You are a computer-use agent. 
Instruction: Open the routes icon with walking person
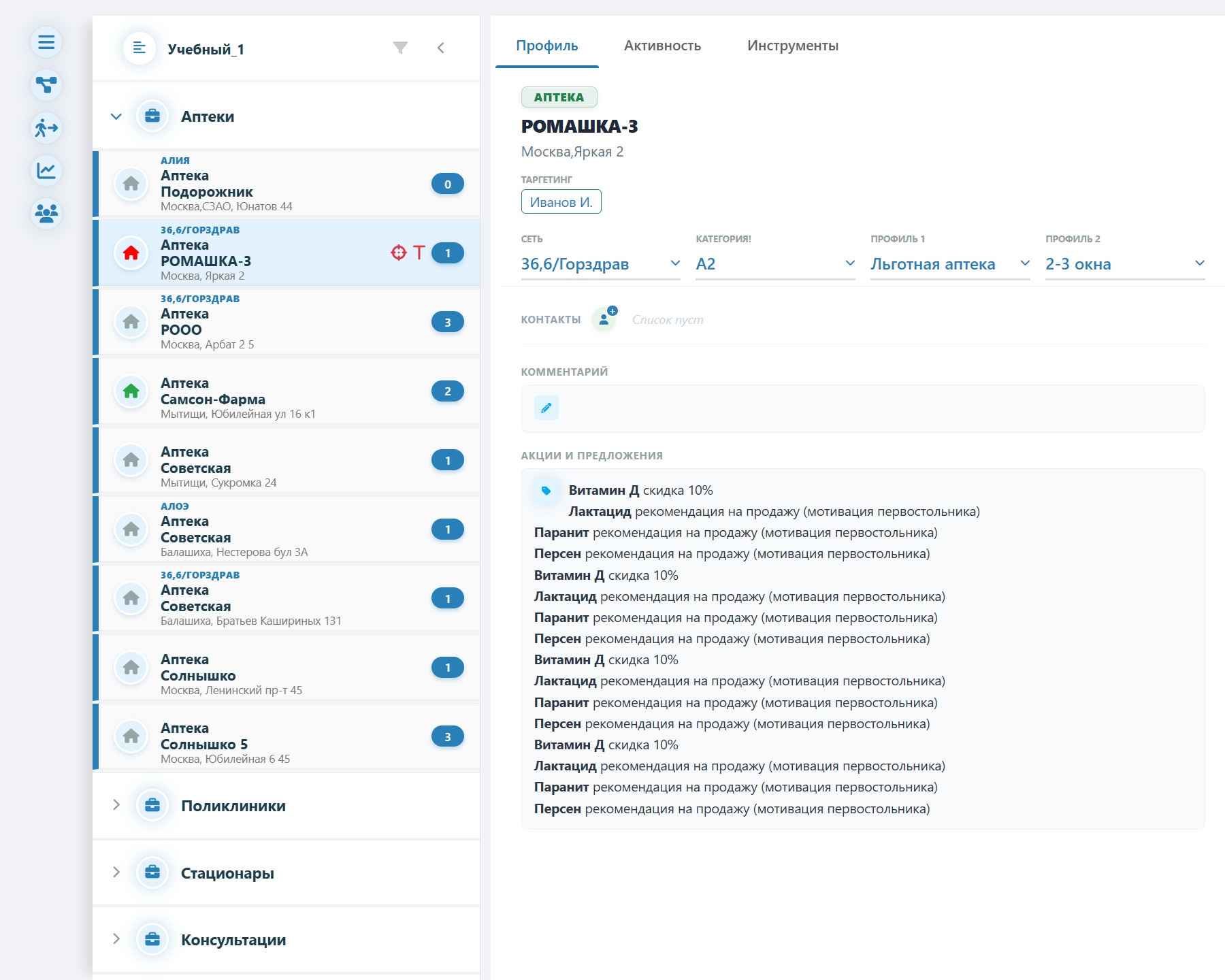click(45, 128)
